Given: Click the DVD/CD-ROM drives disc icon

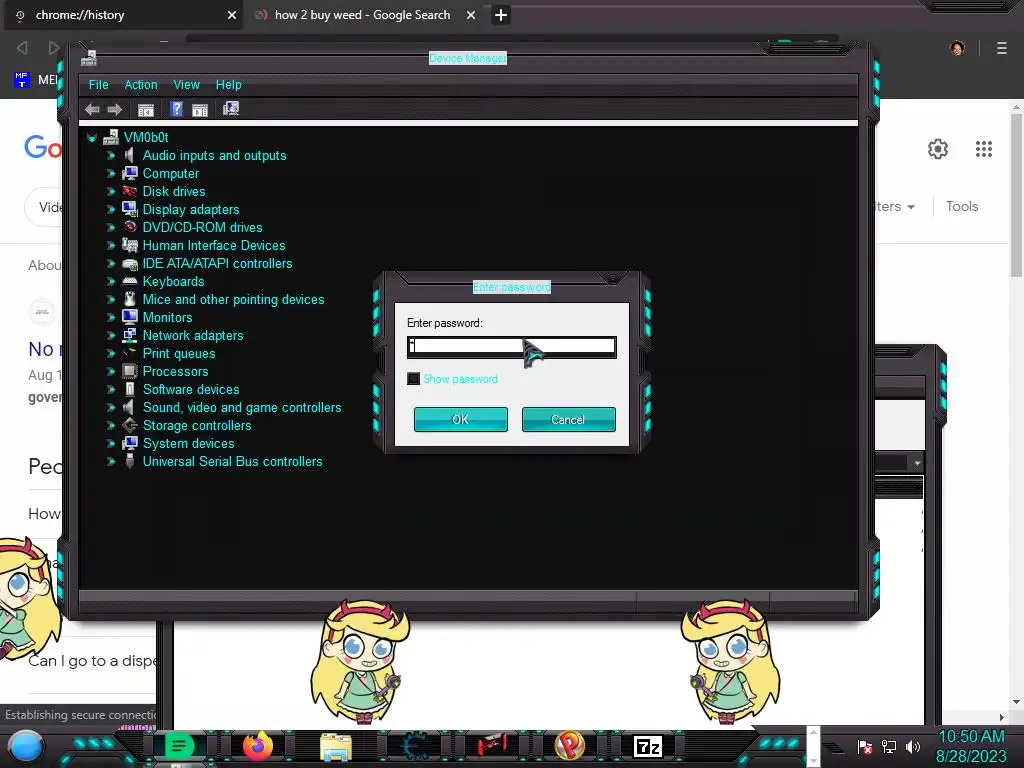Looking at the screenshot, I should tap(129, 227).
